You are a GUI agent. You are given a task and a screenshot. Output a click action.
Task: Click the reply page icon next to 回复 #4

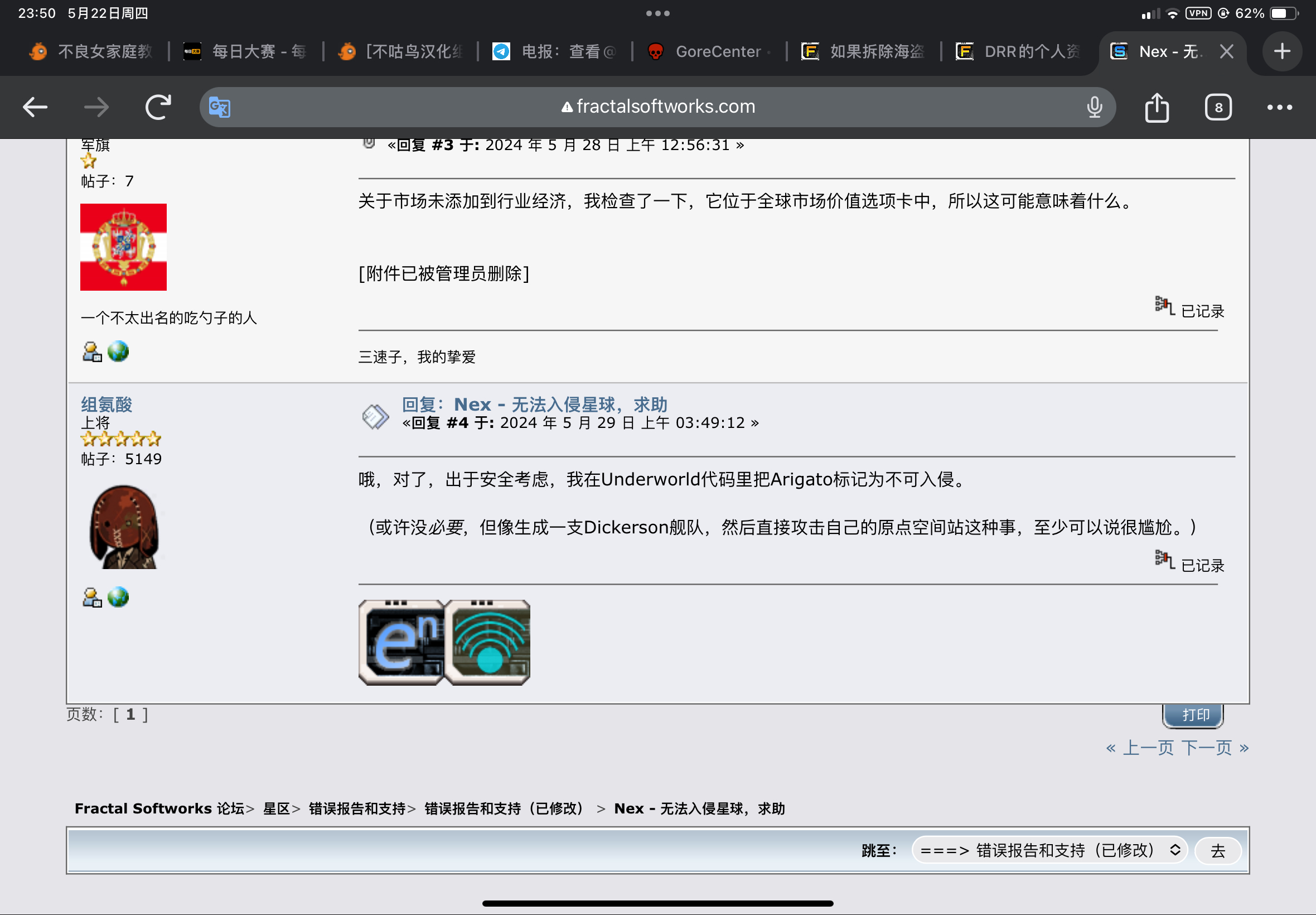(x=375, y=416)
